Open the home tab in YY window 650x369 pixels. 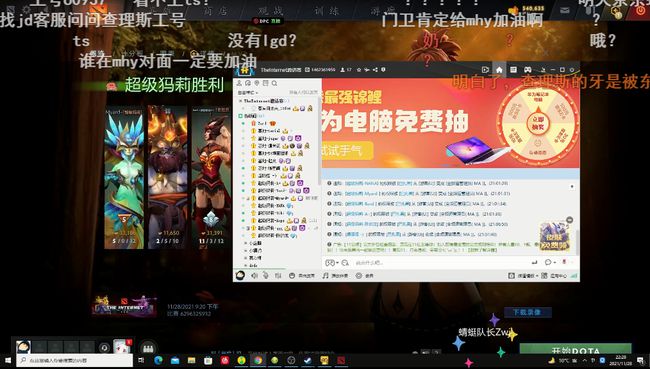tap(499, 70)
